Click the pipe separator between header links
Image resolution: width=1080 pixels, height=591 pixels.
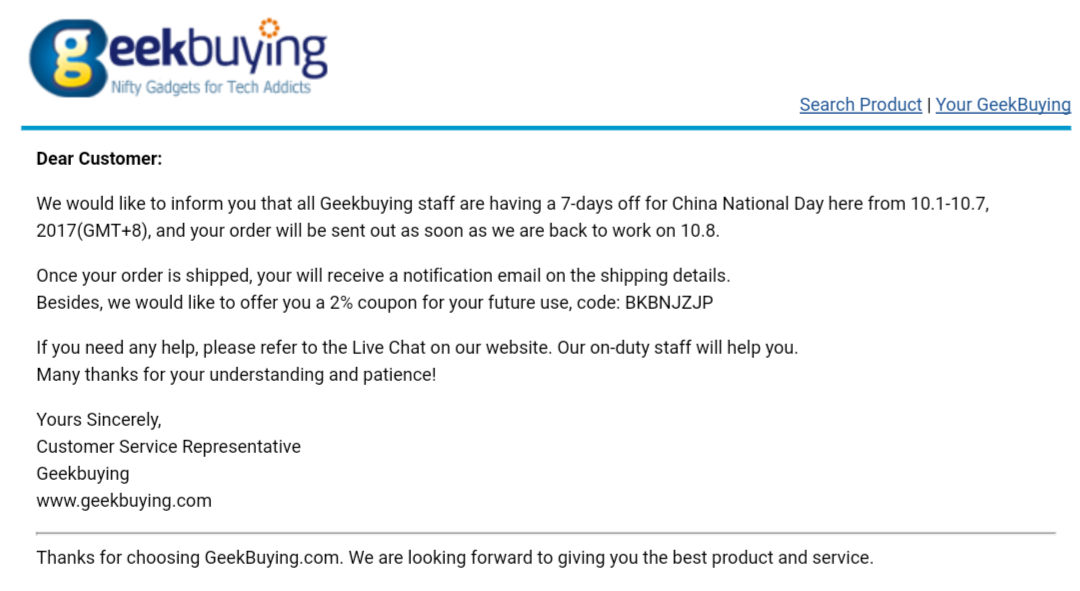pos(928,105)
